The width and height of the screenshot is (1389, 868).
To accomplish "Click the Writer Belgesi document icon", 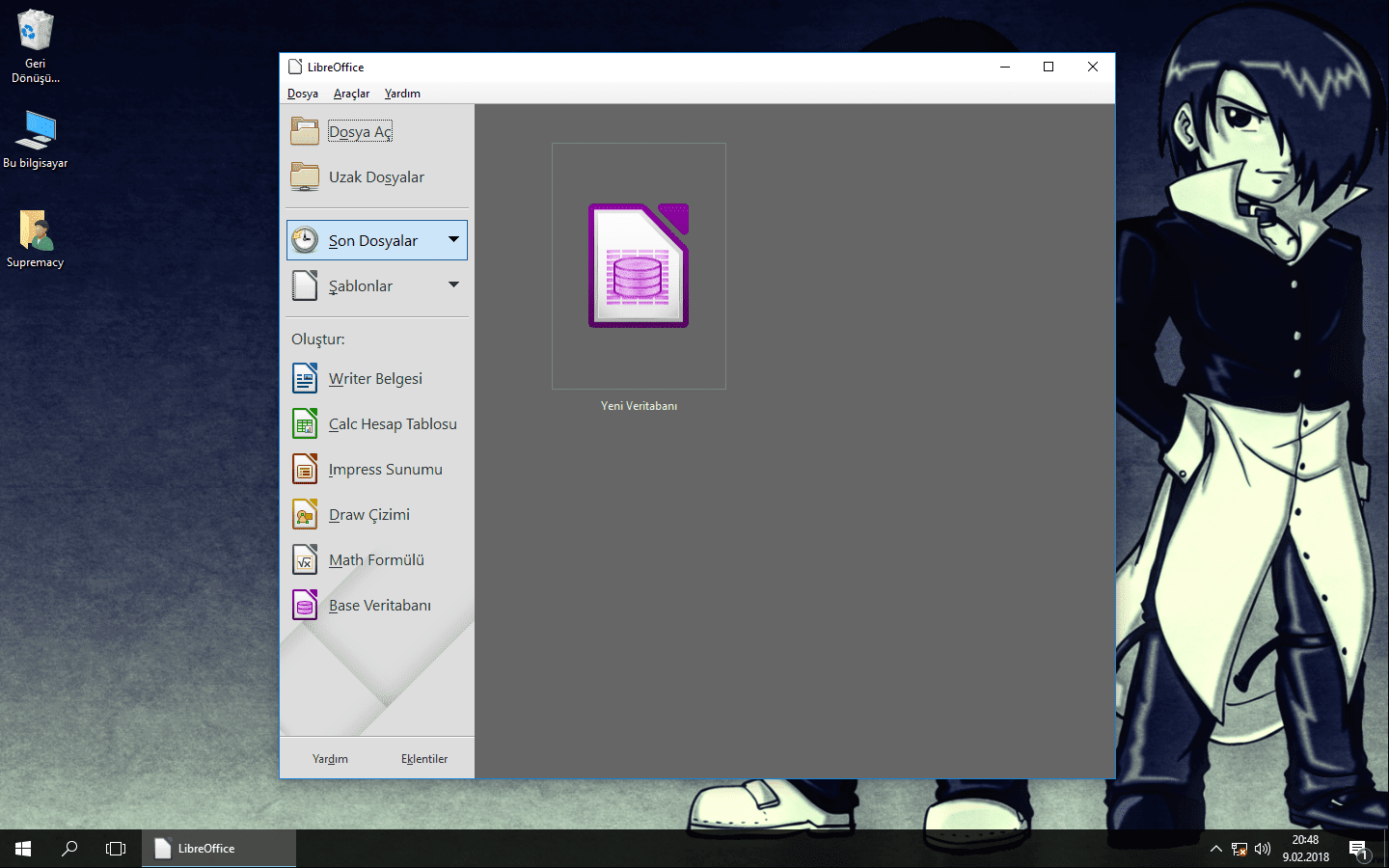I will (305, 378).
